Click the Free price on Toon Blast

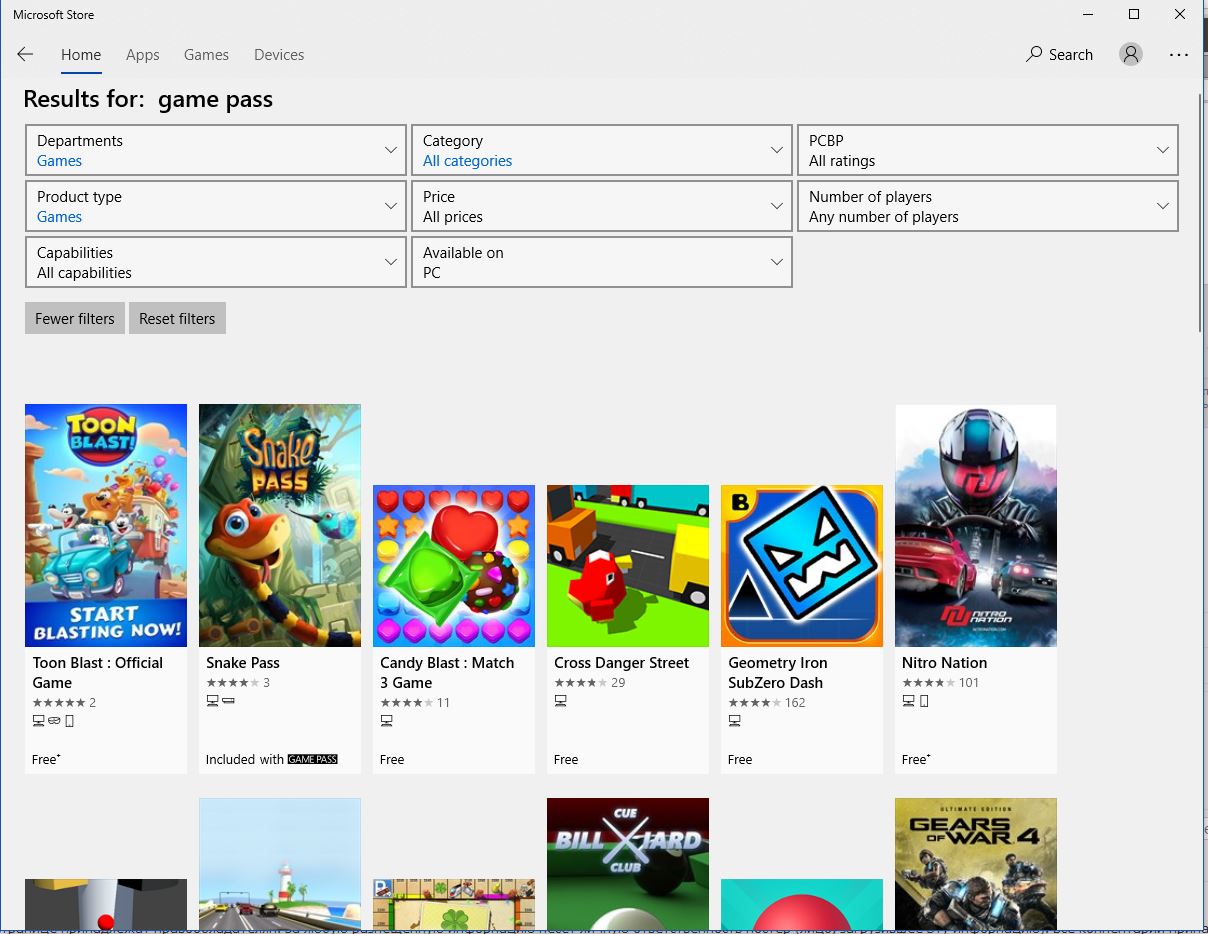(x=46, y=759)
